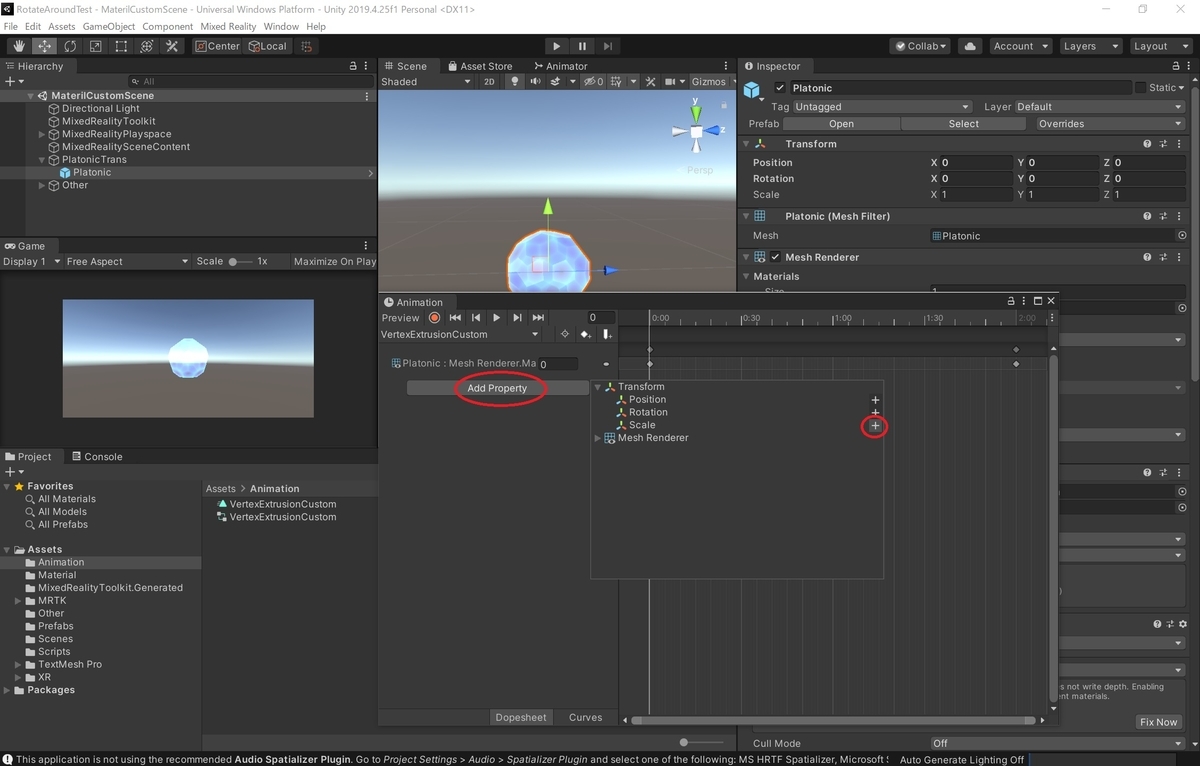Go to last animation keyframe
1200x766 pixels.
click(538, 317)
